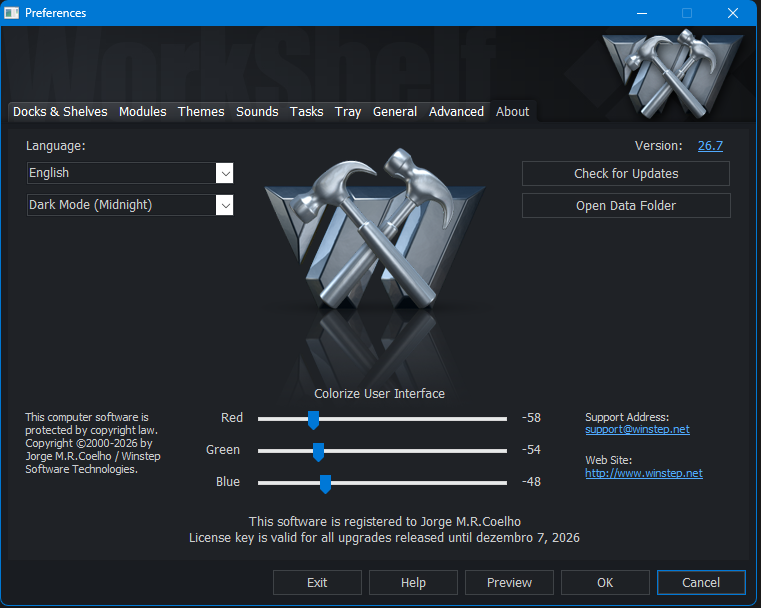The height and width of the screenshot is (608, 761).
Task: Click the Colorize User Interface label
Action: coord(380,394)
